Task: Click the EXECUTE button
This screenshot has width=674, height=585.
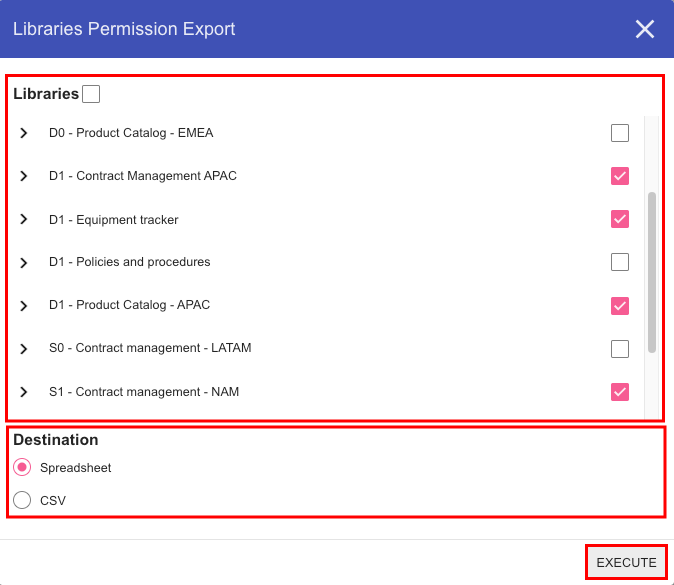Action: click(x=626, y=563)
